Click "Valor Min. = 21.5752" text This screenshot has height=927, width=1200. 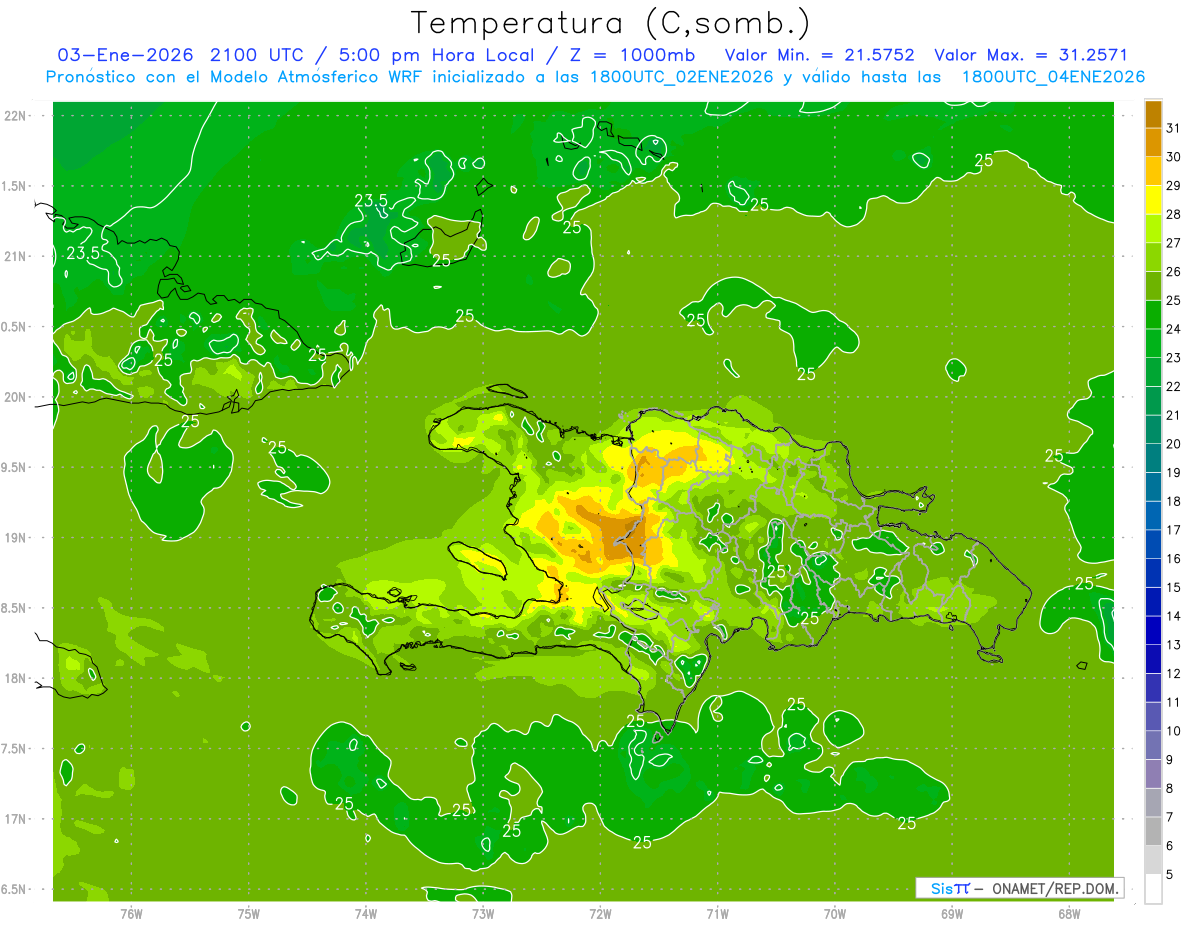coord(820,55)
